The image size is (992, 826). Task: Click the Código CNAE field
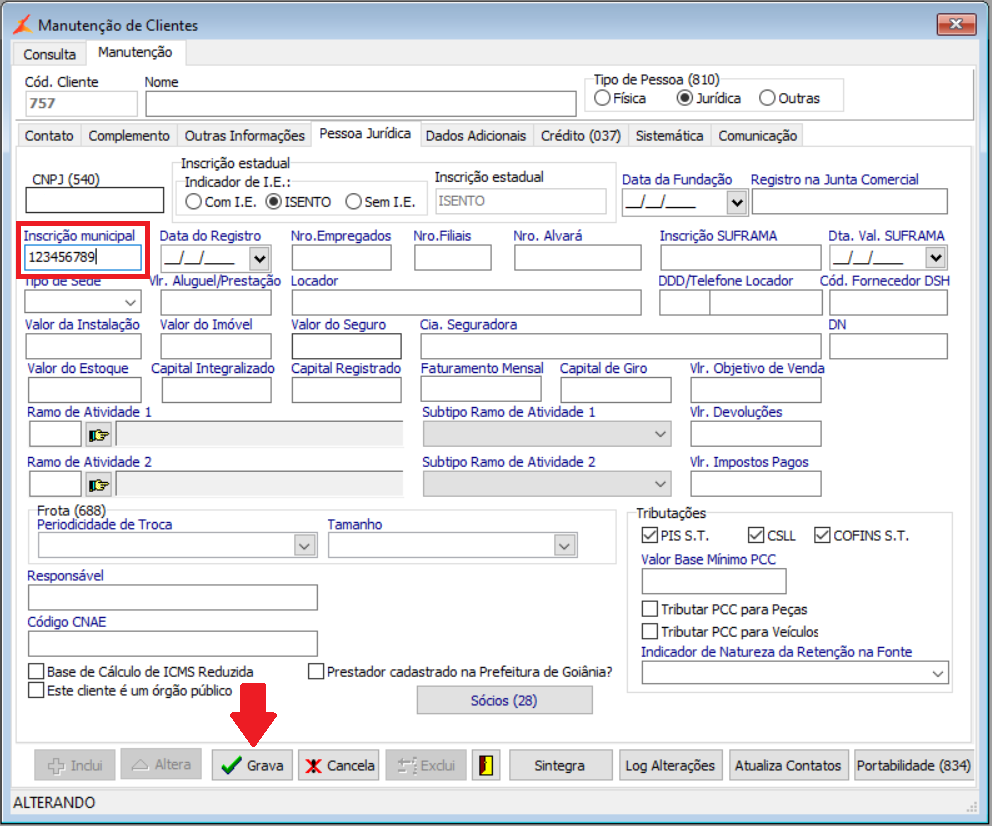pos(173,643)
